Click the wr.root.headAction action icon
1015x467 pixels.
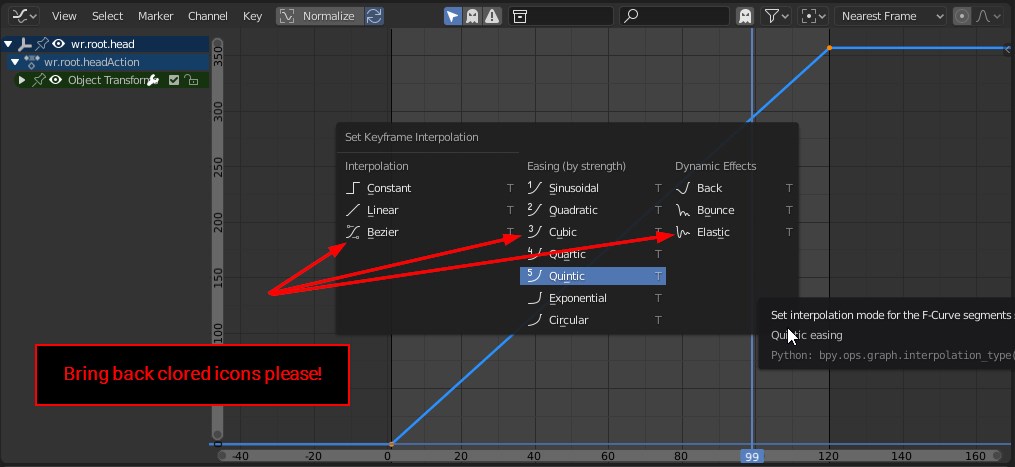tap(31, 62)
